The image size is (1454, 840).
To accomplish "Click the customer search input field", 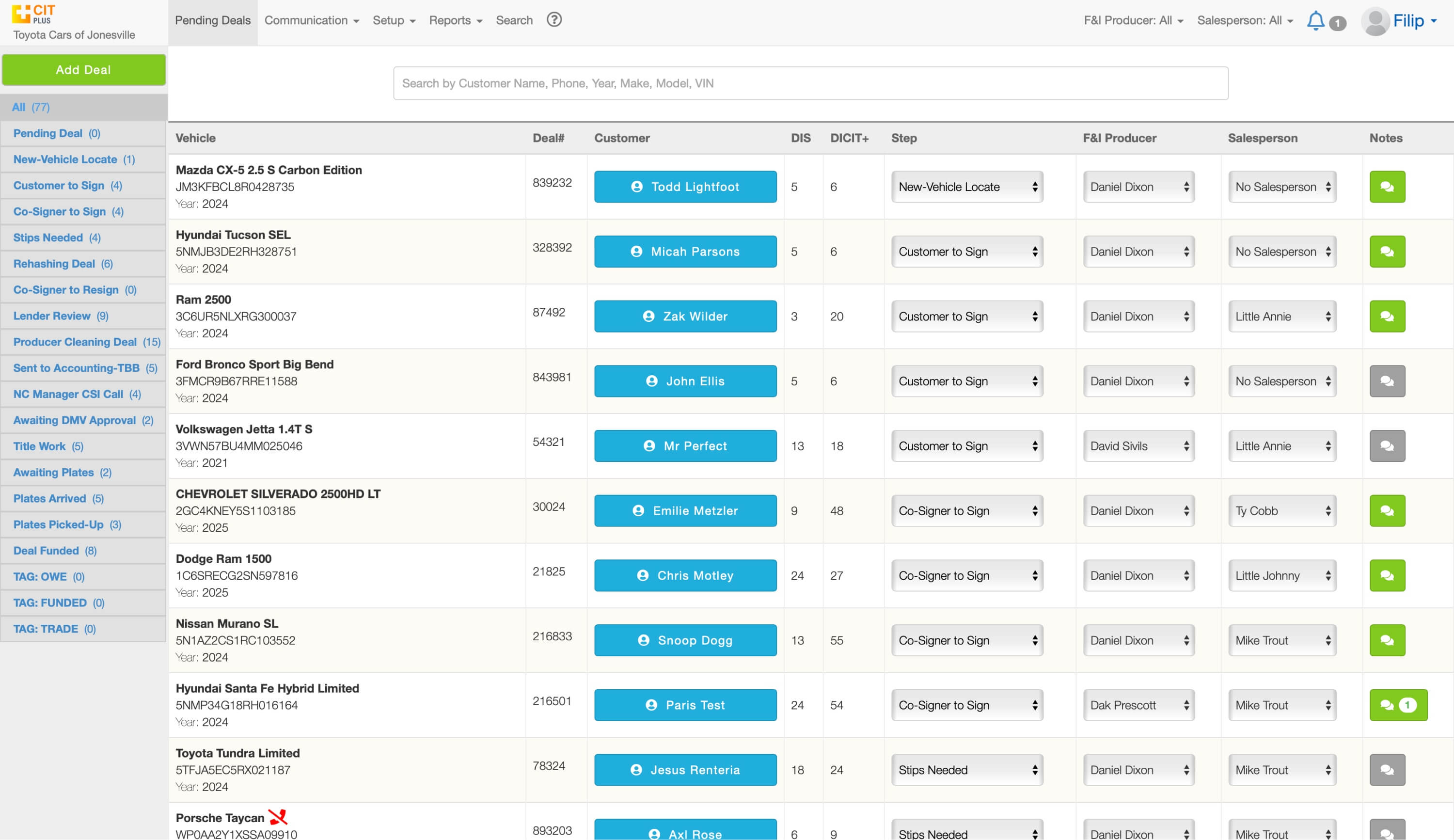I will tap(810, 83).
